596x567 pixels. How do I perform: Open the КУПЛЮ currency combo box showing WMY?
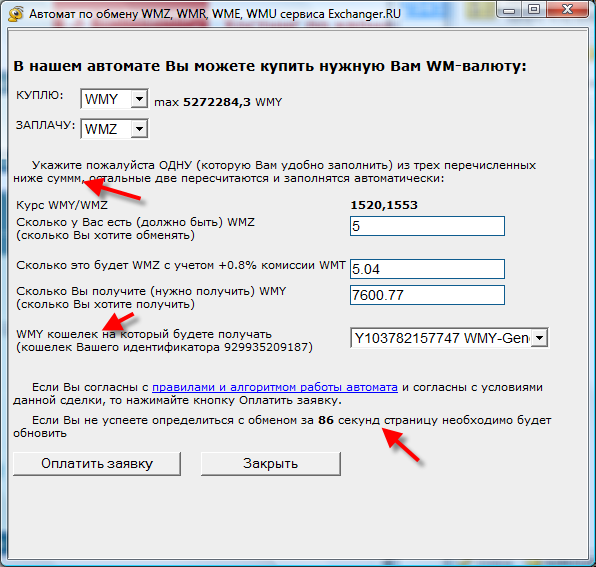[114, 99]
